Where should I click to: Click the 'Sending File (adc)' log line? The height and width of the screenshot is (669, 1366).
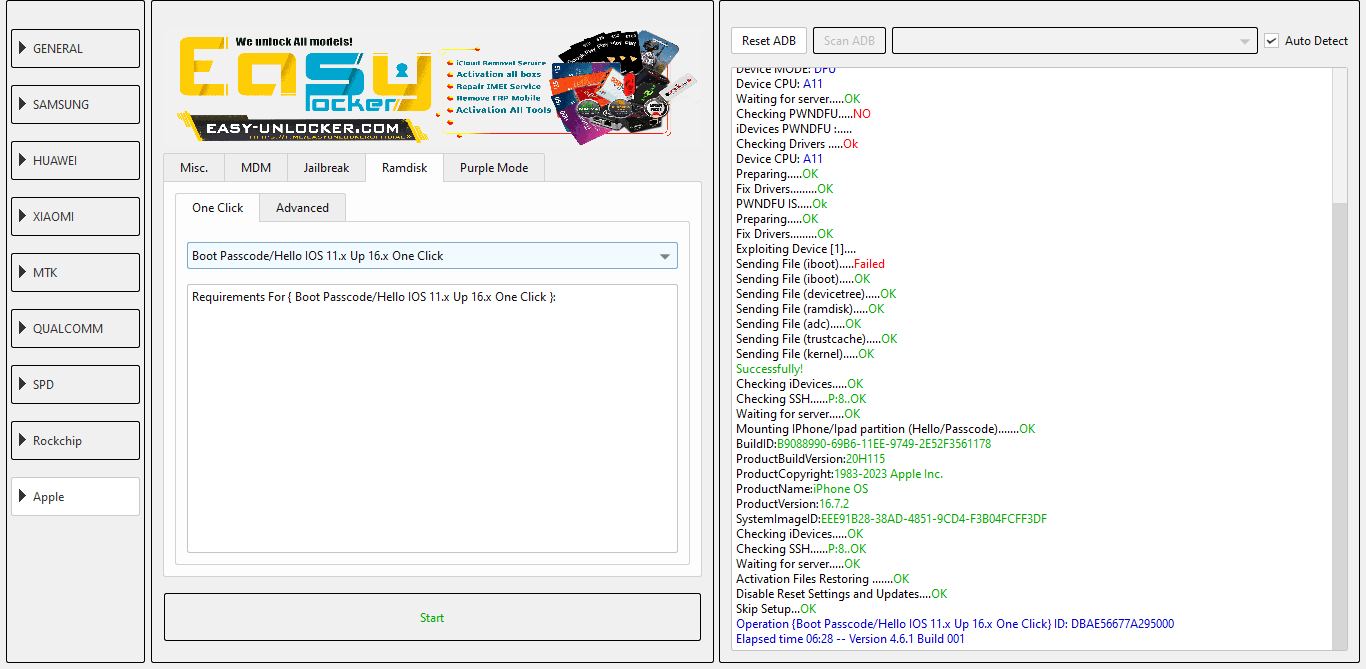point(798,324)
